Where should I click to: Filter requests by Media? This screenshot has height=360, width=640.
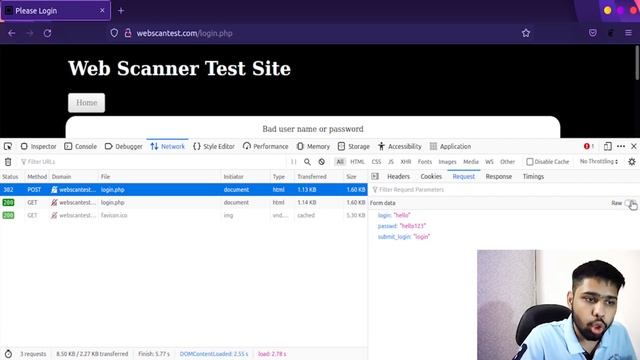click(x=471, y=162)
